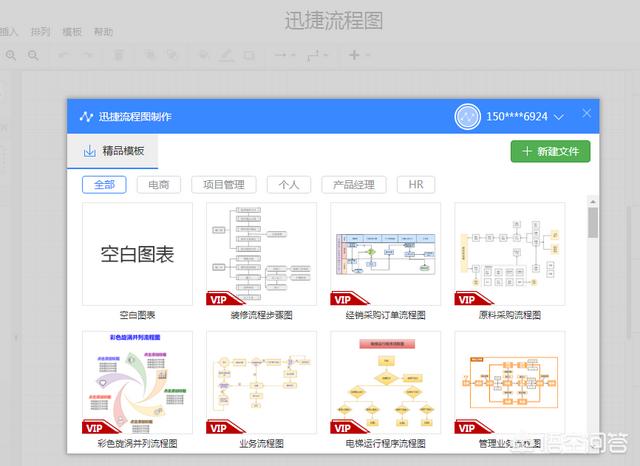The height and width of the screenshot is (466, 640).
Task: Click the line color pencil icon
Action: pos(226,55)
